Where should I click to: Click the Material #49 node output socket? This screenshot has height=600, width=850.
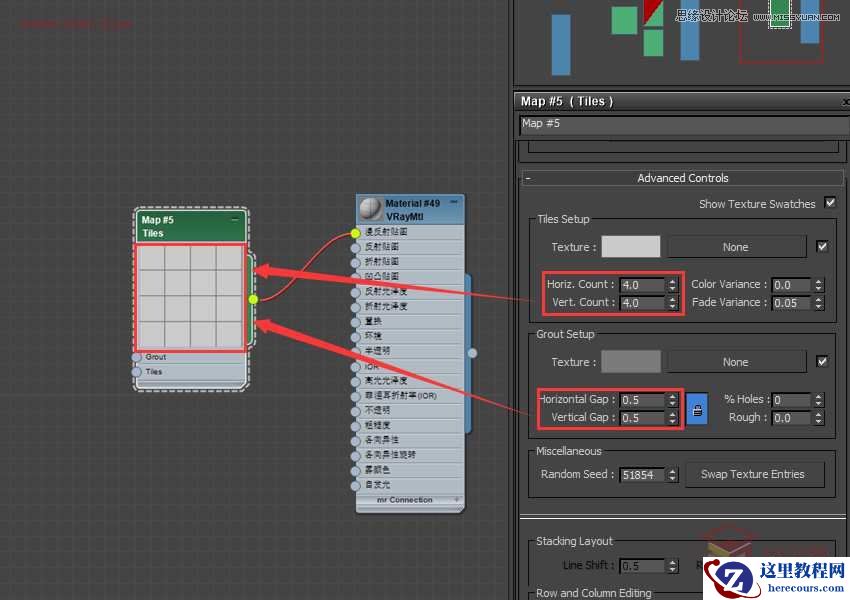click(x=472, y=352)
